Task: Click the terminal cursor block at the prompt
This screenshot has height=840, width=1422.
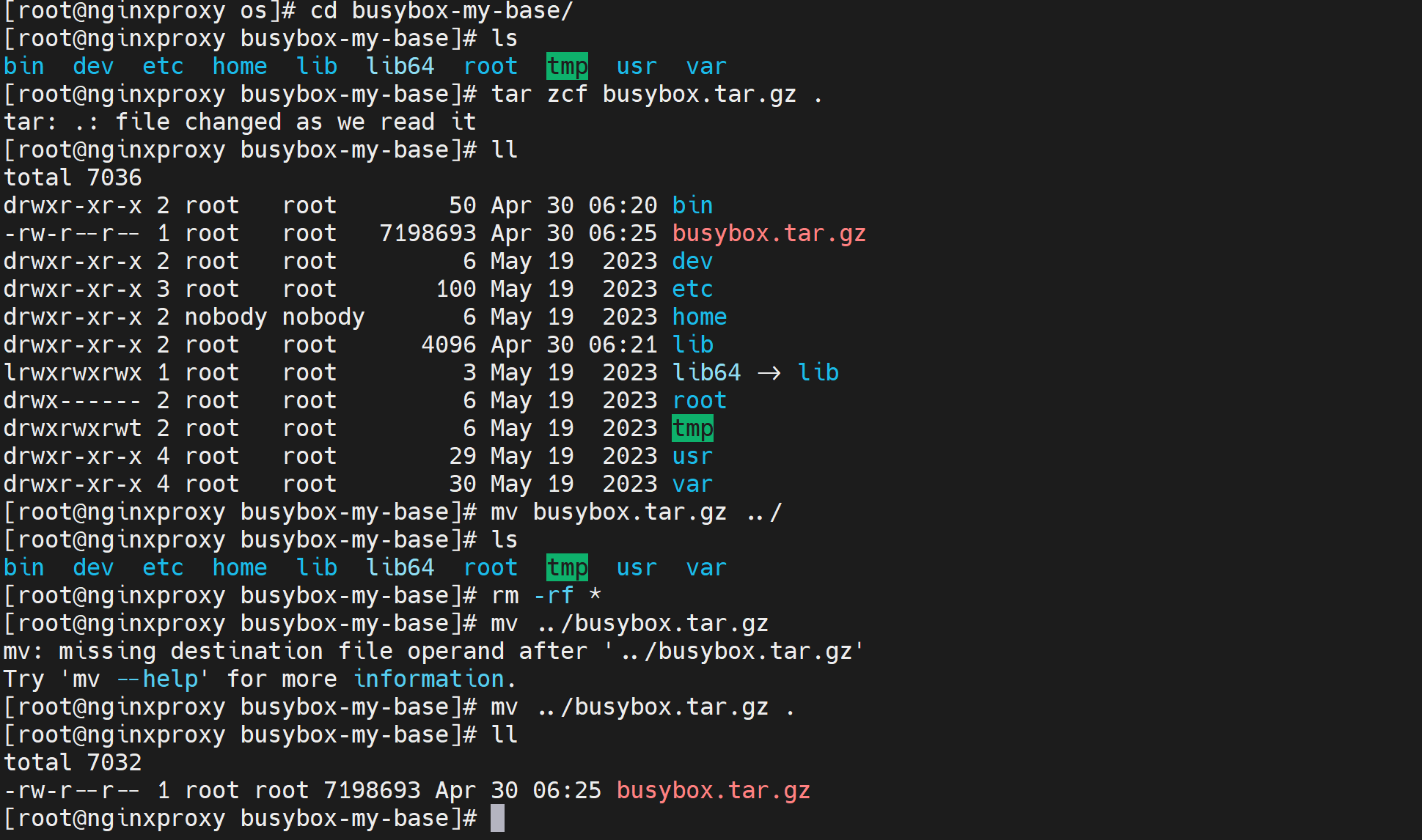Action: (497, 818)
